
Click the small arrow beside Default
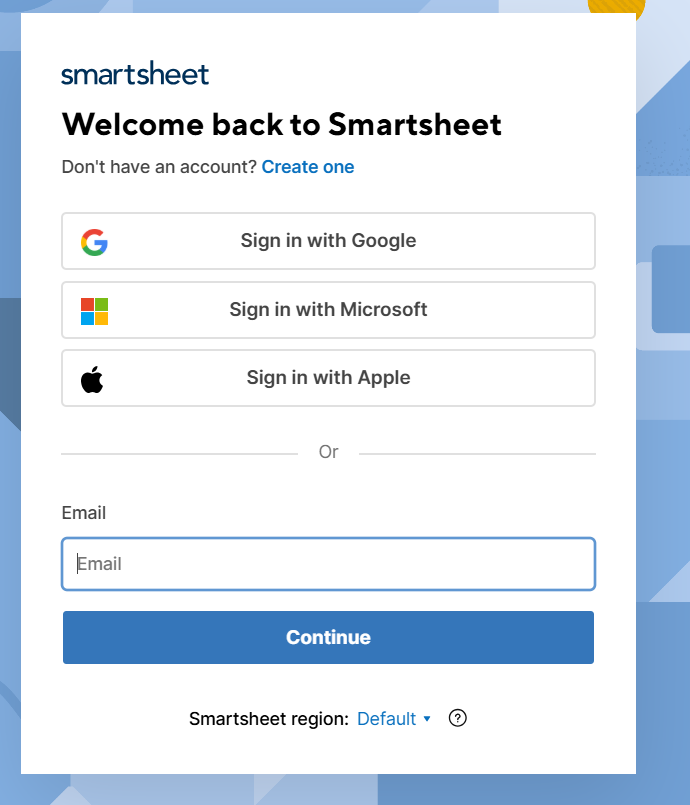coord(427,719)
